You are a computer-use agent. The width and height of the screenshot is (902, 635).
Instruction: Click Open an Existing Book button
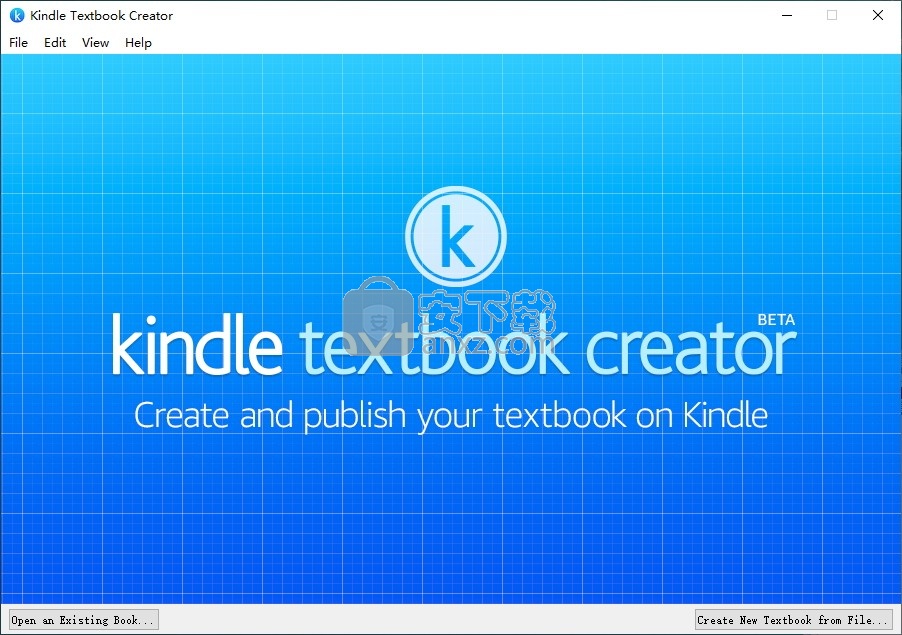83,619
